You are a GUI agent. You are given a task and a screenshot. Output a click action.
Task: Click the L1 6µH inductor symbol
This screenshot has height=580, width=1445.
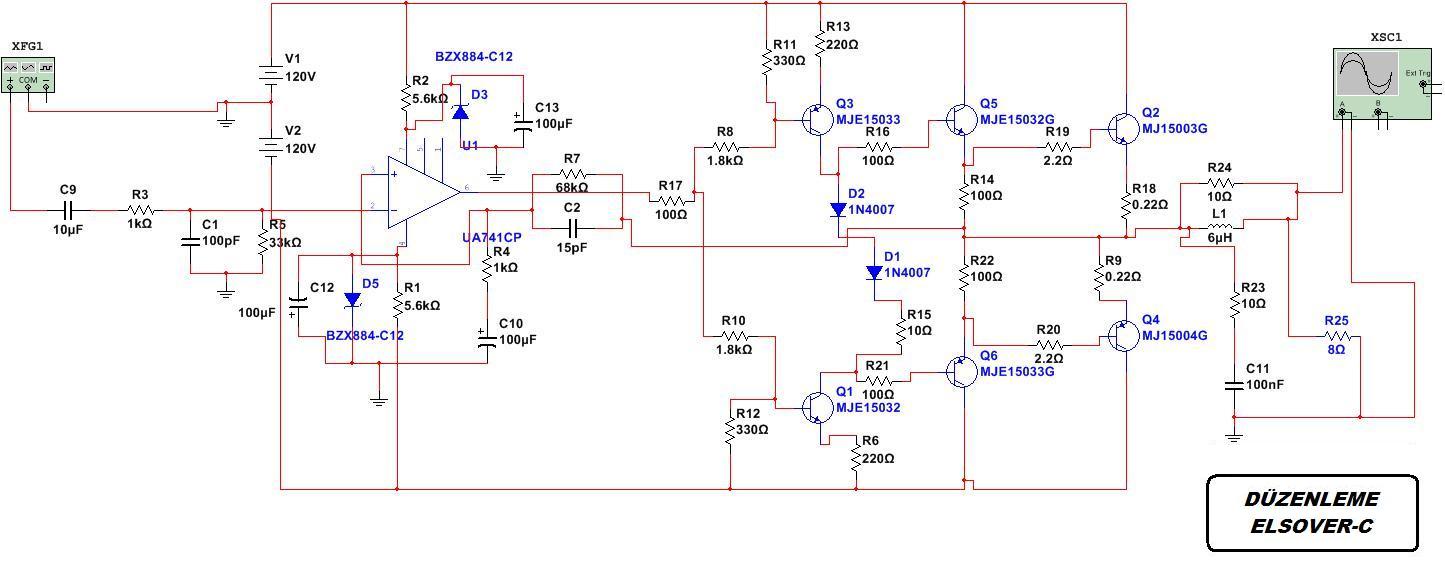pyautogui.click(x=1219, y=229)
